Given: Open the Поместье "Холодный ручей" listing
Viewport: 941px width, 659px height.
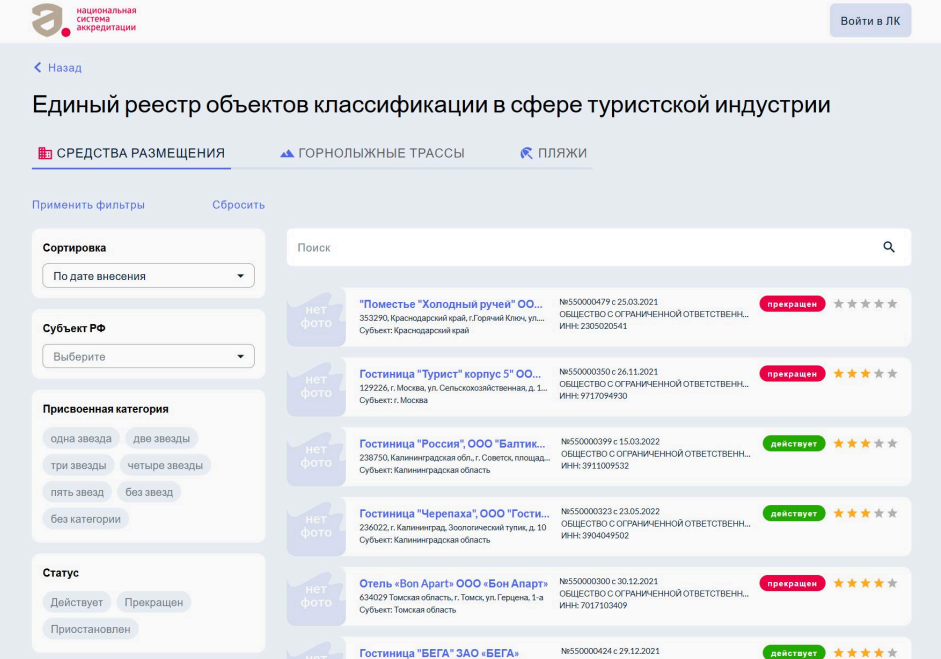Looking at the screenshot, I should point(451,304).
